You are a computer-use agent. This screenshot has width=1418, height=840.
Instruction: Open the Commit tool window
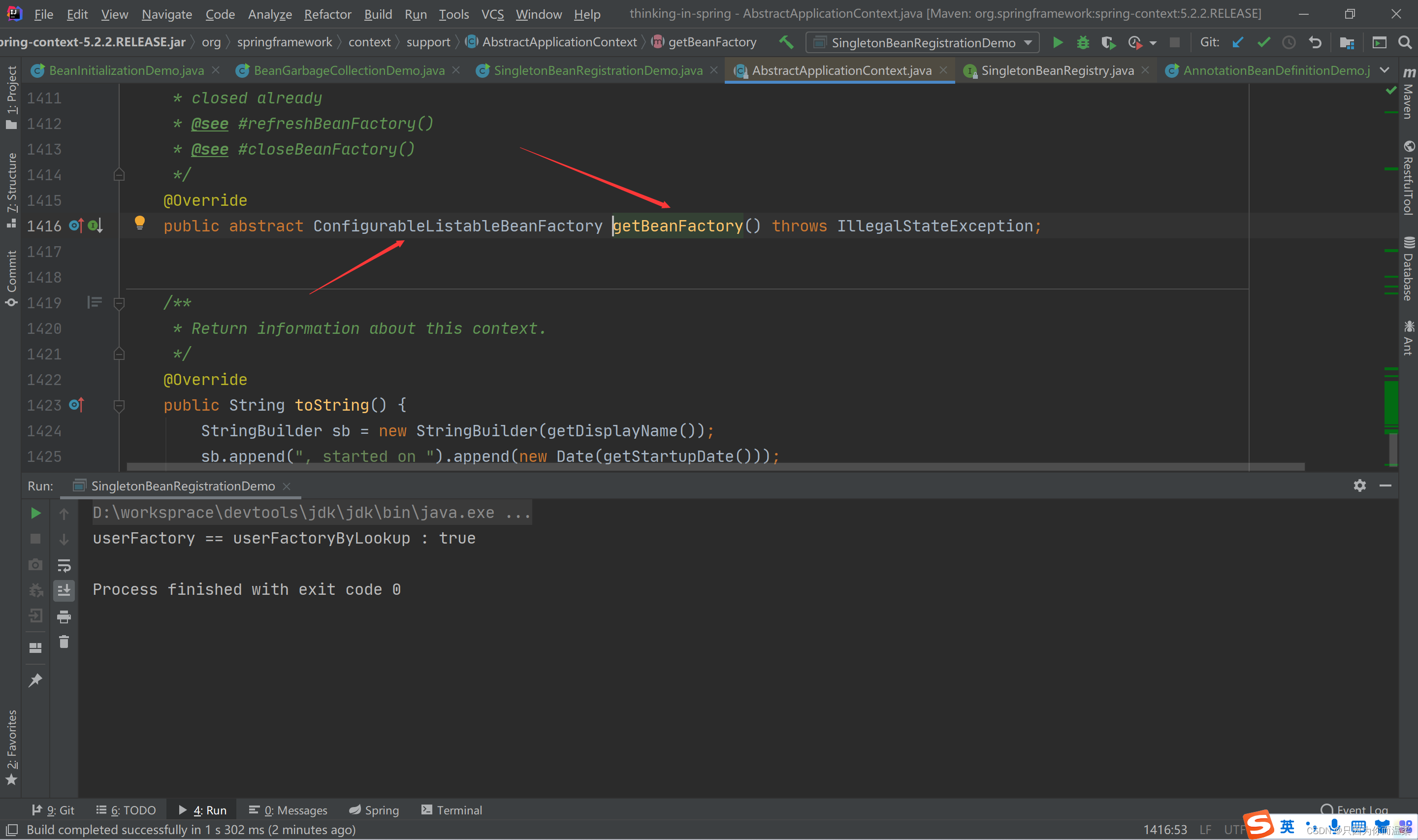[11, 278]
